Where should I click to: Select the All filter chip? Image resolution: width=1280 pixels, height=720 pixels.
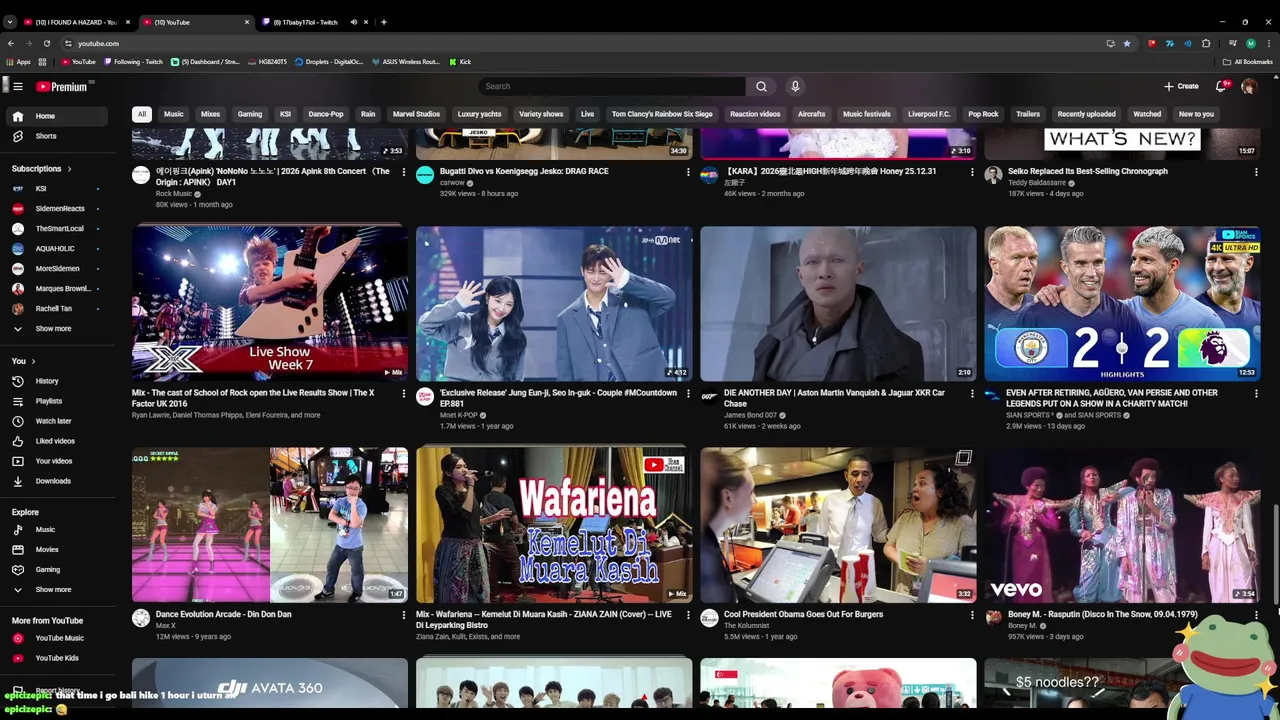pos(142,114)
